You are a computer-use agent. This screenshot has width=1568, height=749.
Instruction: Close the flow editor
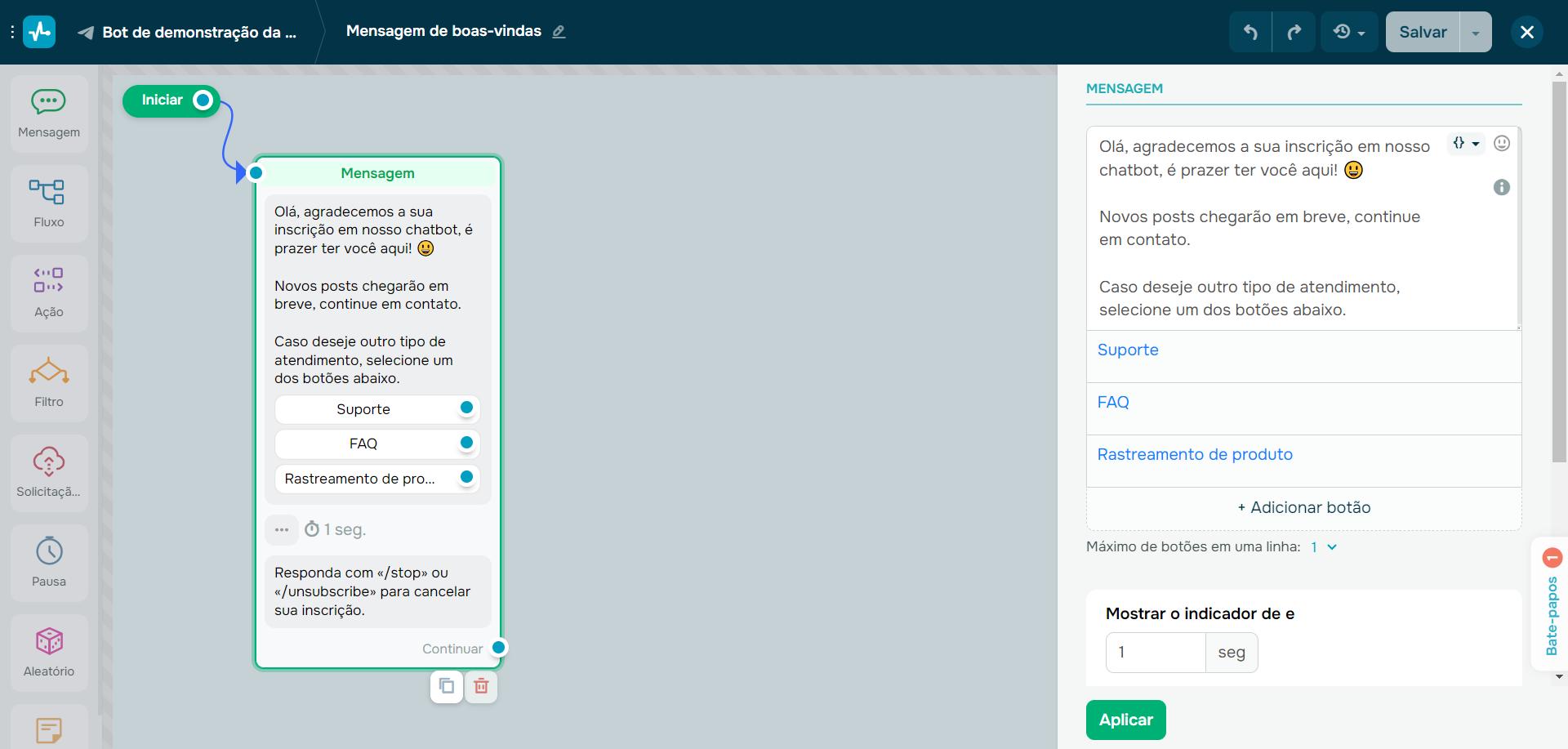pyautogui.click(x=1527, y=32)
